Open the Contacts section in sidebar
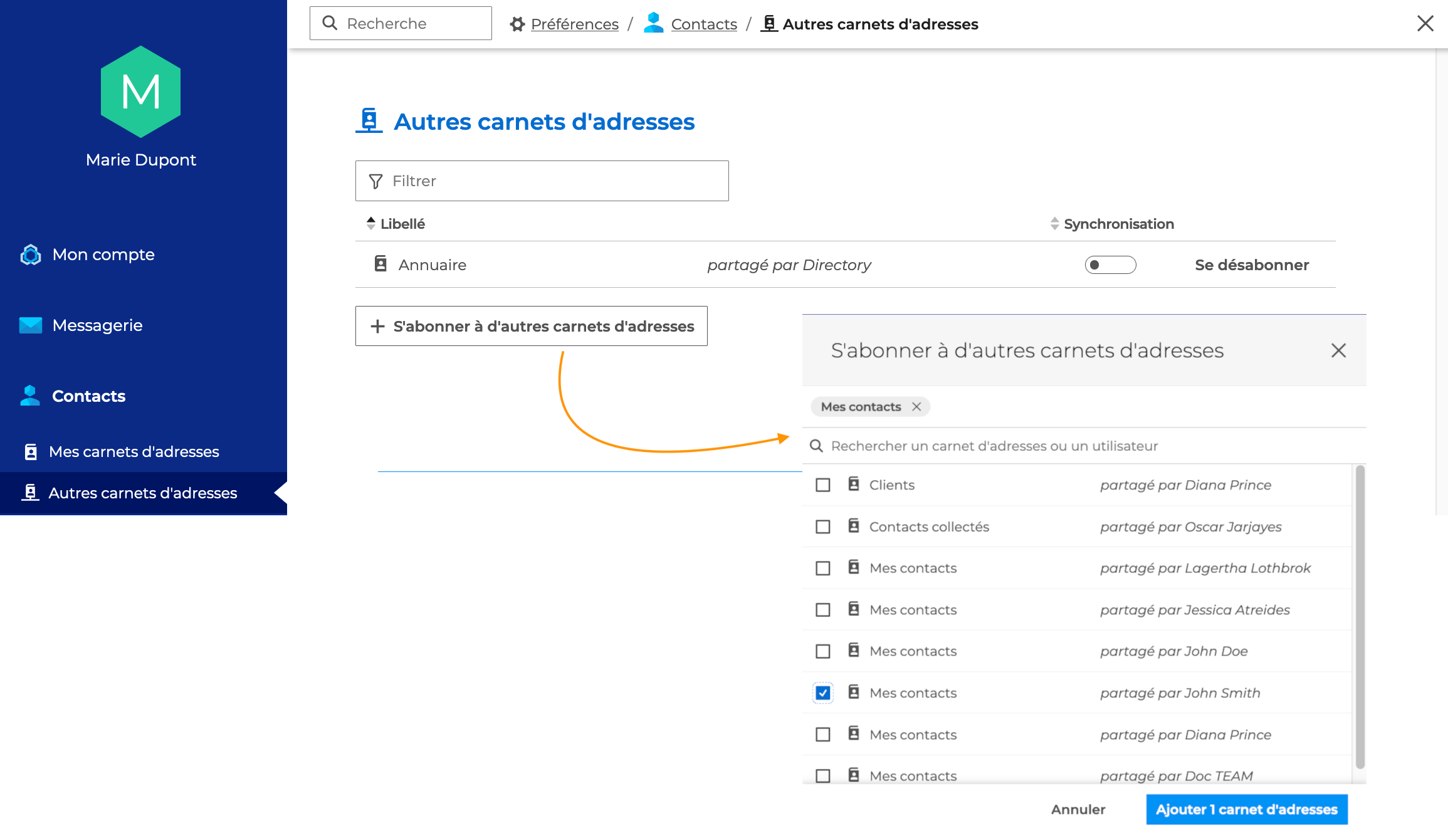The image size is (1448, 840). tap(88, 396)
